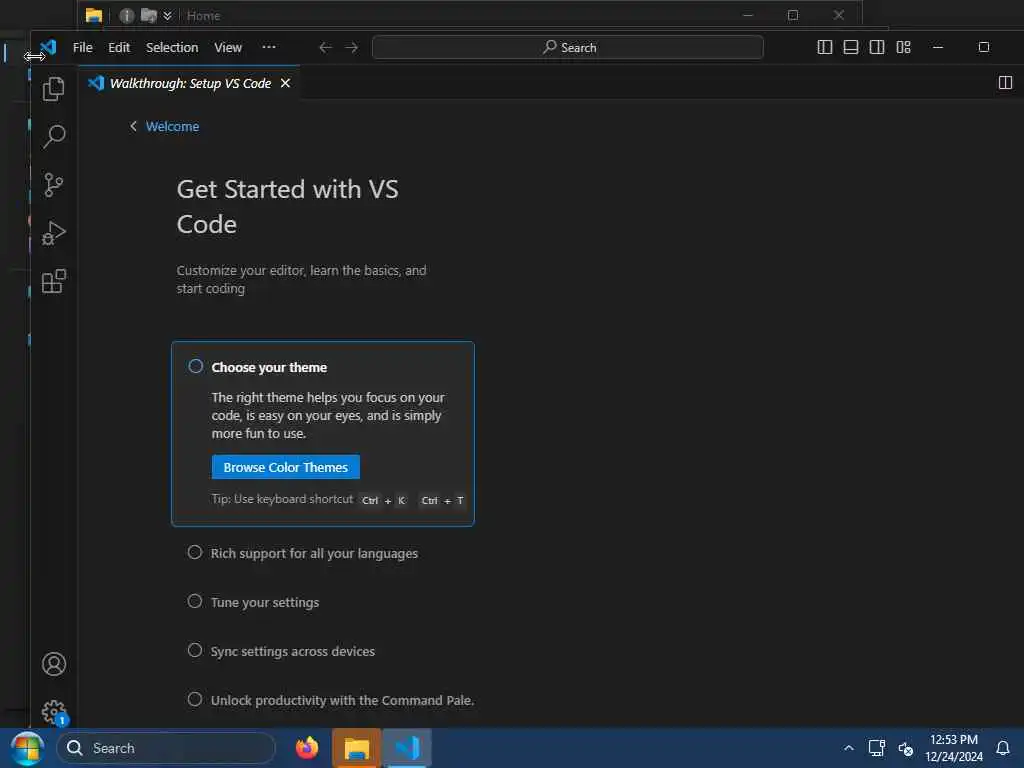Screen dimensions: 1024x768
Task: Split the editor to the right
Action: 1005,83
